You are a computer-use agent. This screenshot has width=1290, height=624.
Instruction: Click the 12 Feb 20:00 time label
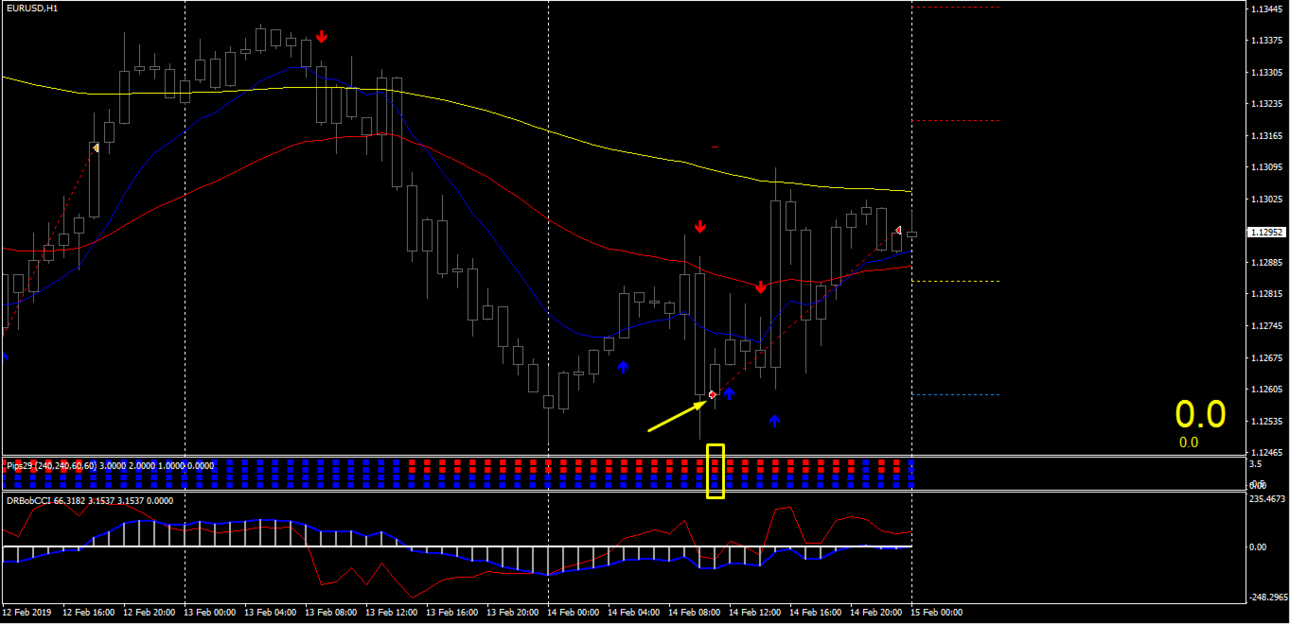click(x=149, y=611)
